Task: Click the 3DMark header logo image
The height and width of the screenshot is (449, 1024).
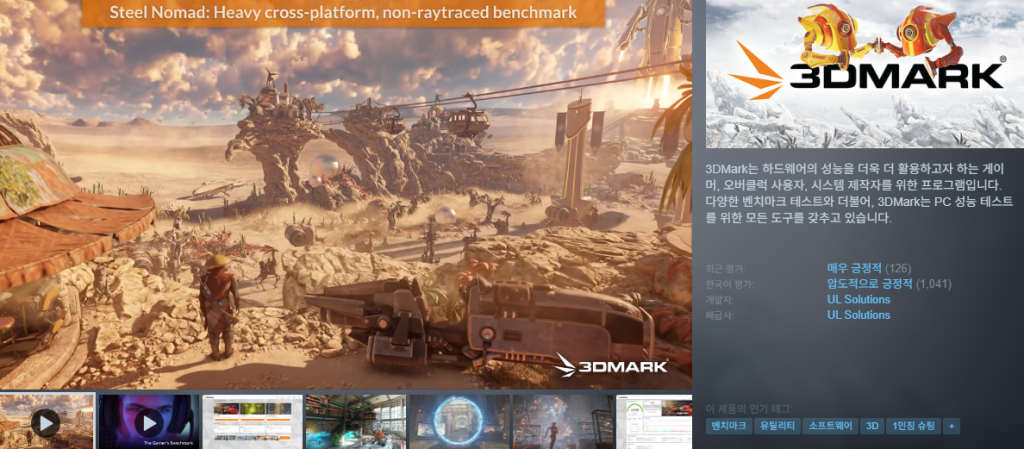Action: 865,75
